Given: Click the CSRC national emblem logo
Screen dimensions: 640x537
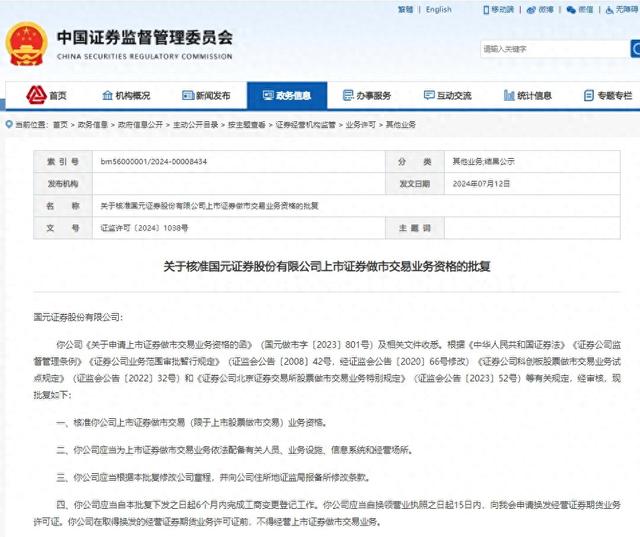Looking at the screenshot, I should [27, 44].
